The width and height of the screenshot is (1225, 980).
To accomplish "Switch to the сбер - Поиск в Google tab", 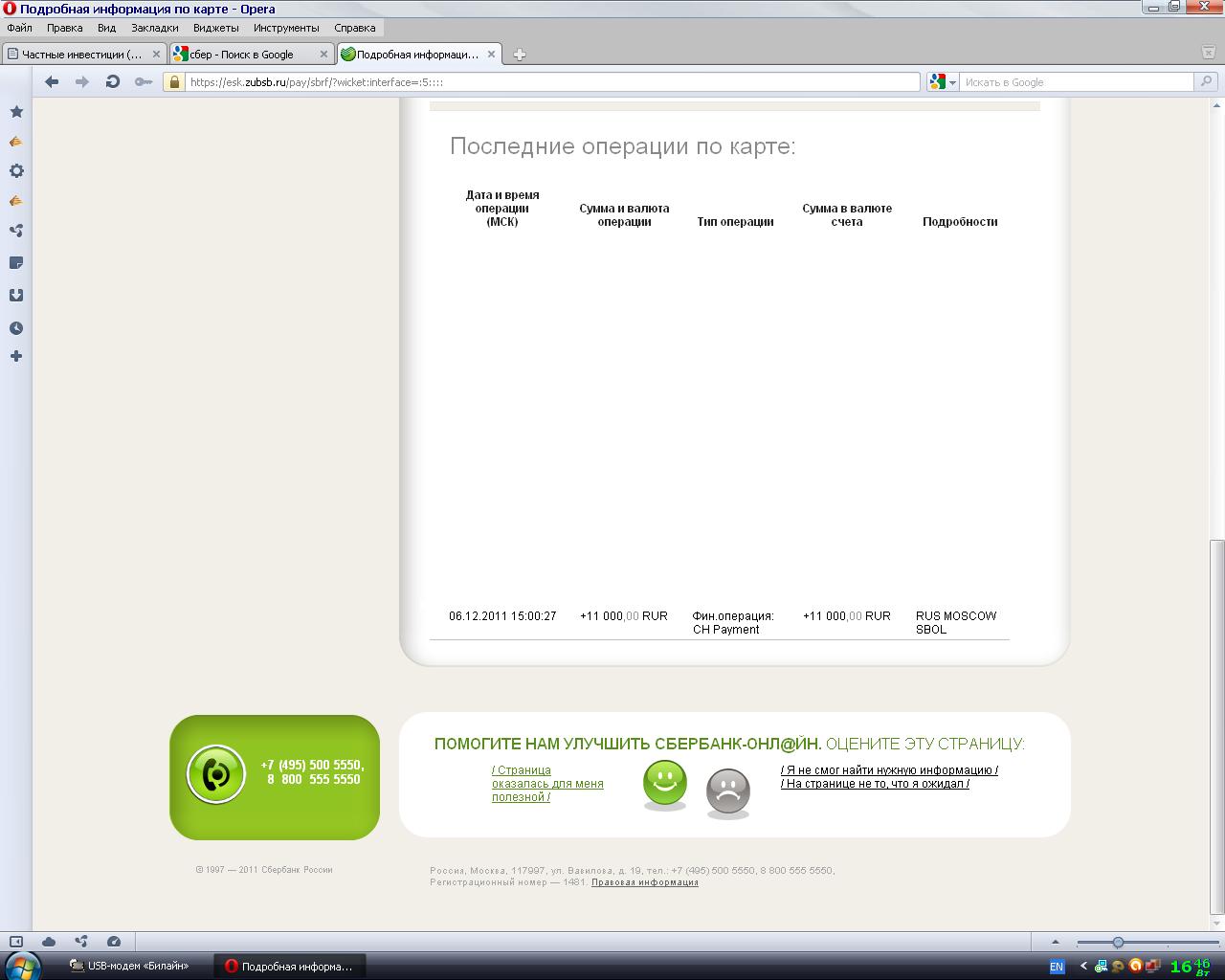I will [251, 55].
